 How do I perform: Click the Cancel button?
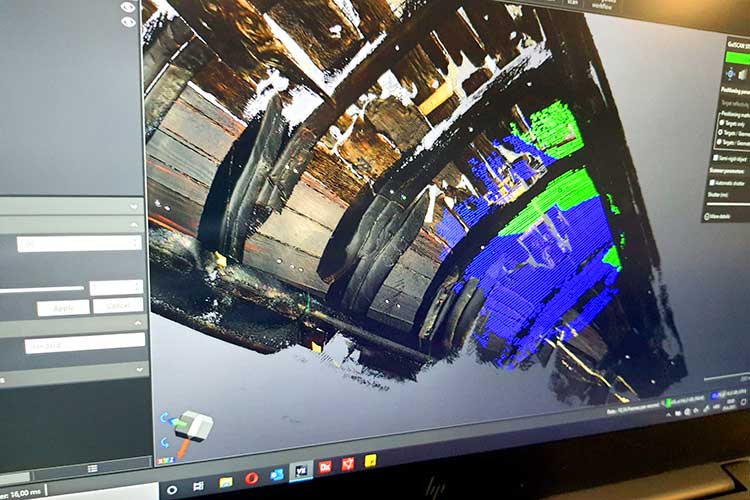click(118, 305)
